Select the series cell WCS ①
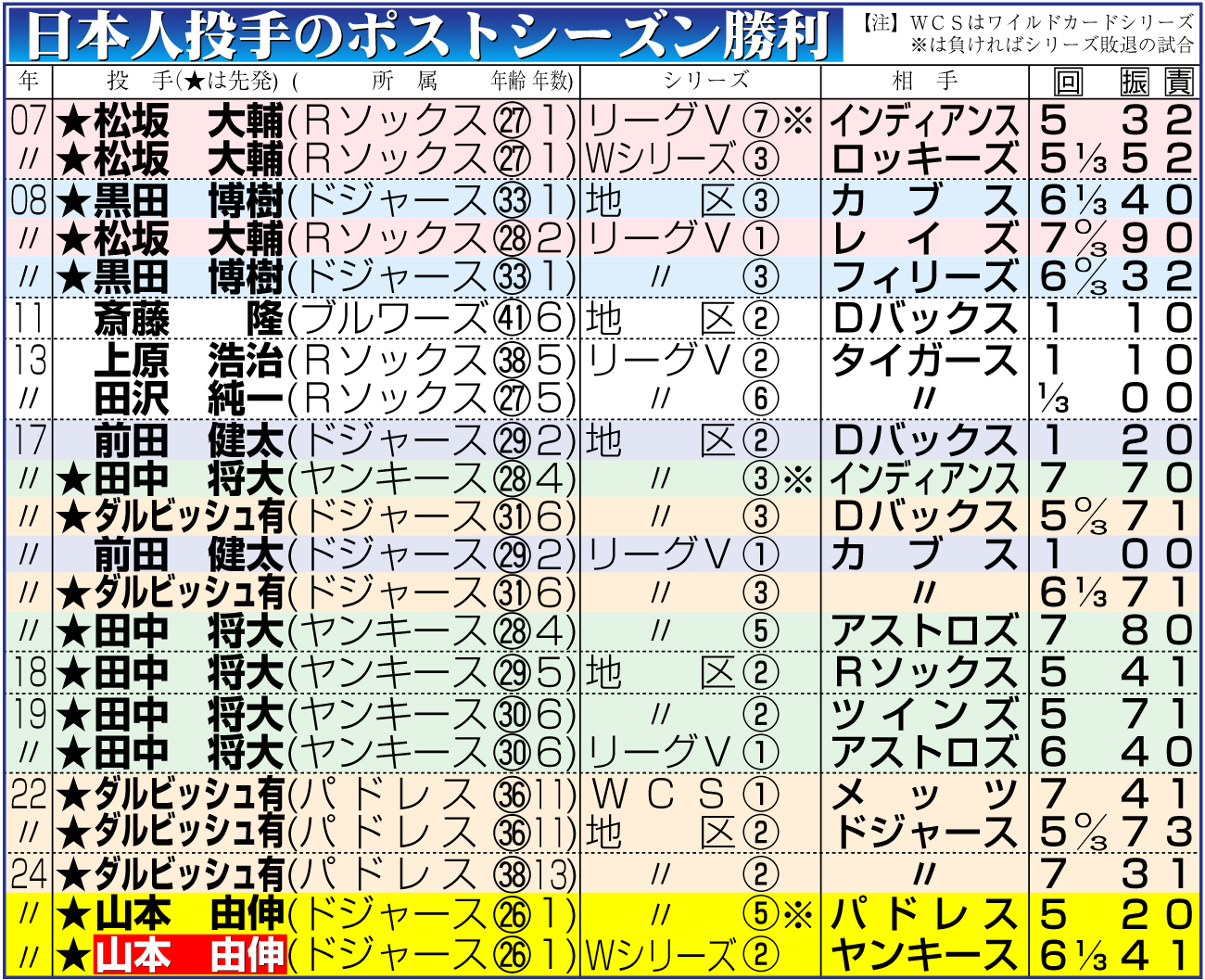The width and height of the screenshot is (1205, 980). pos(684,795)
